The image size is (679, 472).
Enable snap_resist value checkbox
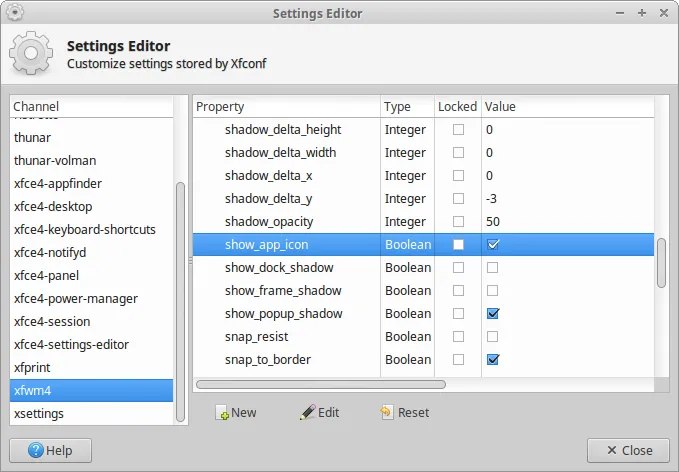(492, 336)
